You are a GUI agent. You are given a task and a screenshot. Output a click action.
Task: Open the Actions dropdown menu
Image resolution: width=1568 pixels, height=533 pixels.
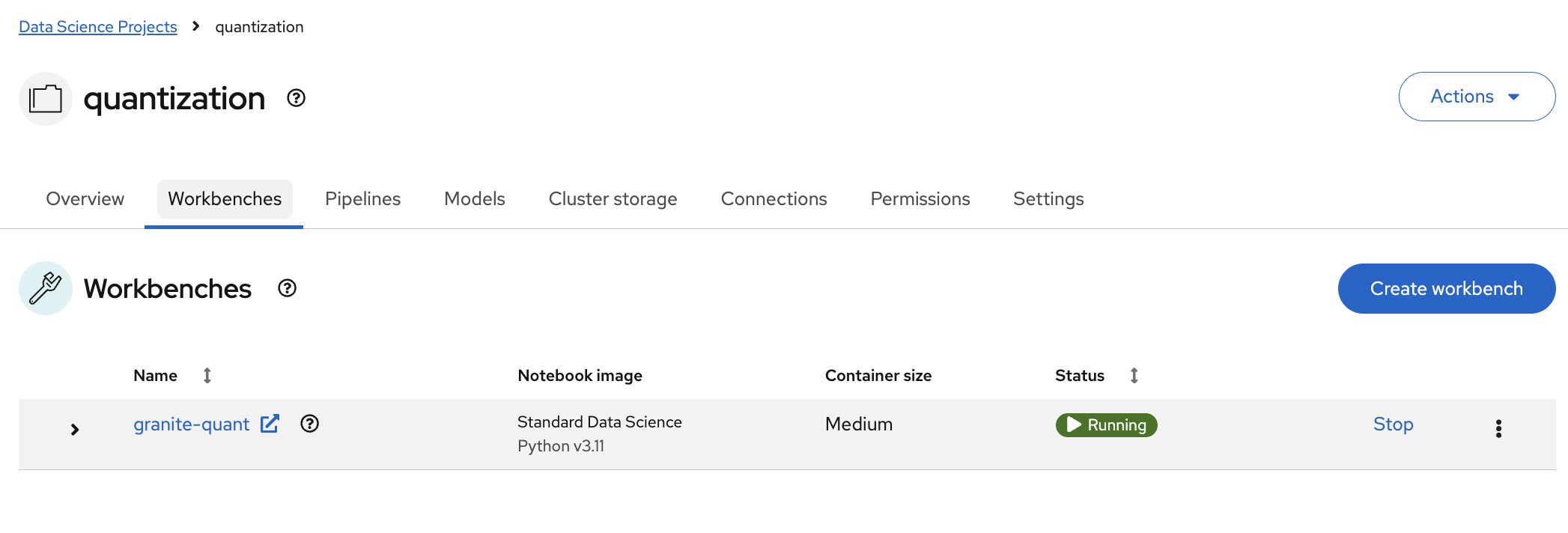1476,97
